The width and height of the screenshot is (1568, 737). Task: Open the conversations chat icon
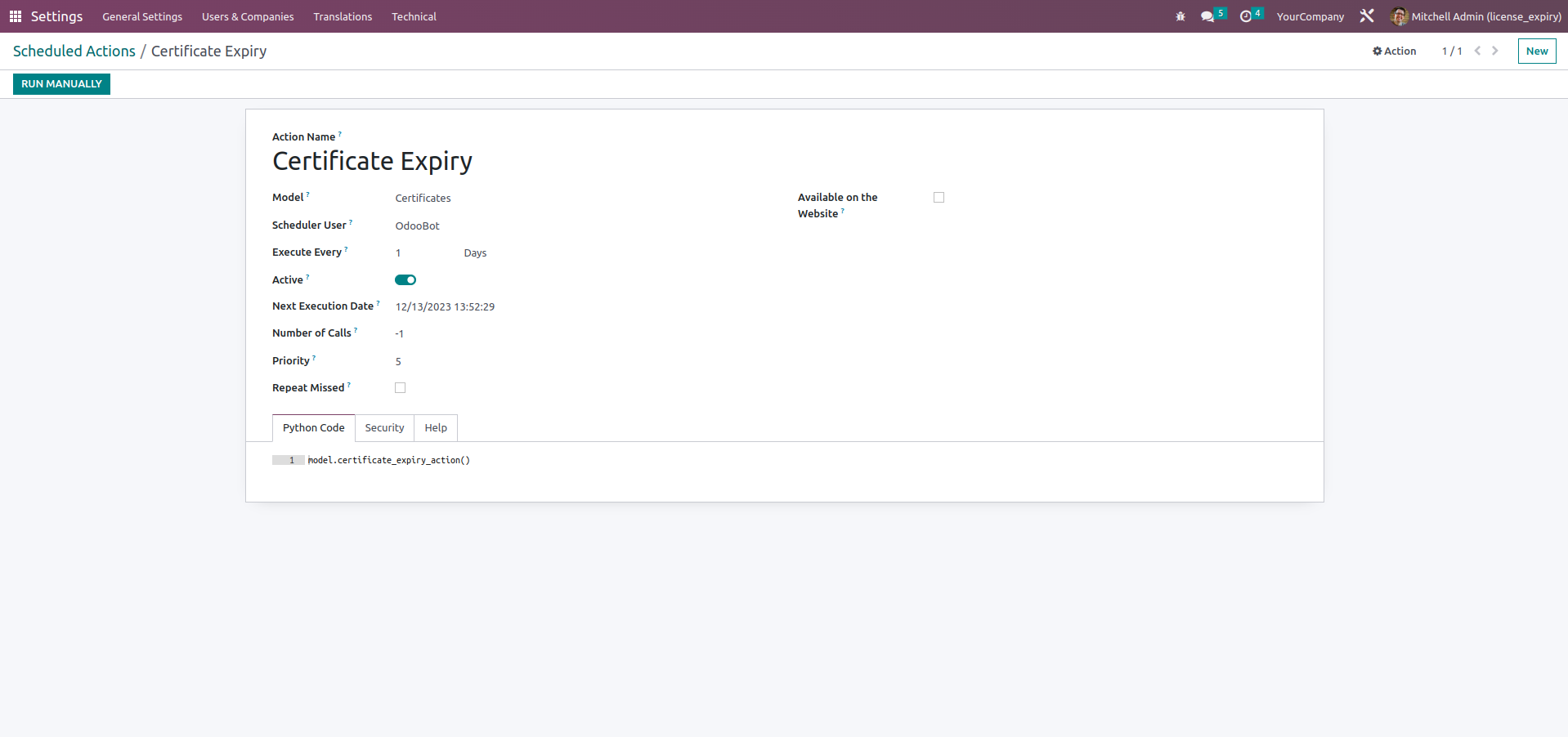[1207, 16]
